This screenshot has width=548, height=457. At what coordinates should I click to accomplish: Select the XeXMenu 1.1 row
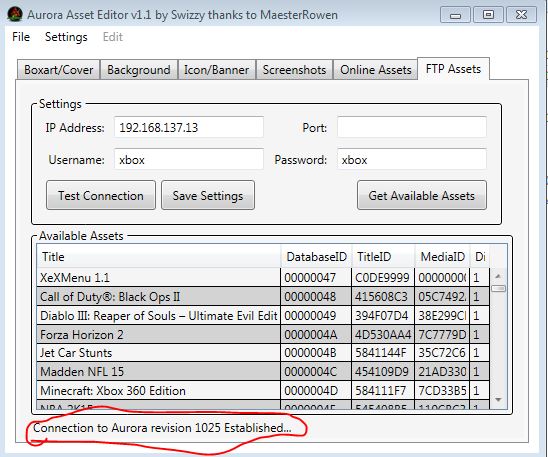(x=263, y=278)
